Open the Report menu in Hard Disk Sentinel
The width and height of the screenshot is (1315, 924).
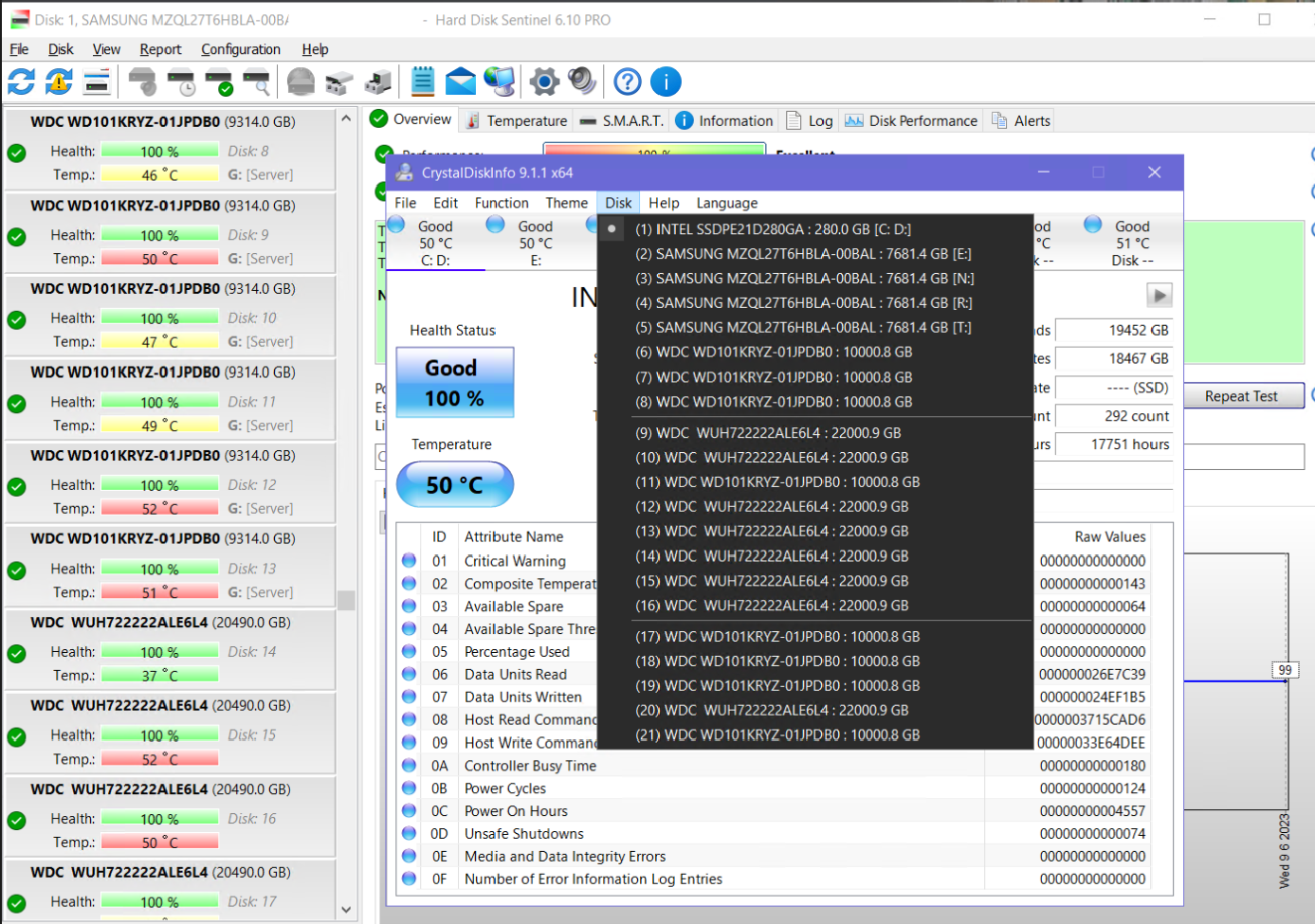pos(160,49)
